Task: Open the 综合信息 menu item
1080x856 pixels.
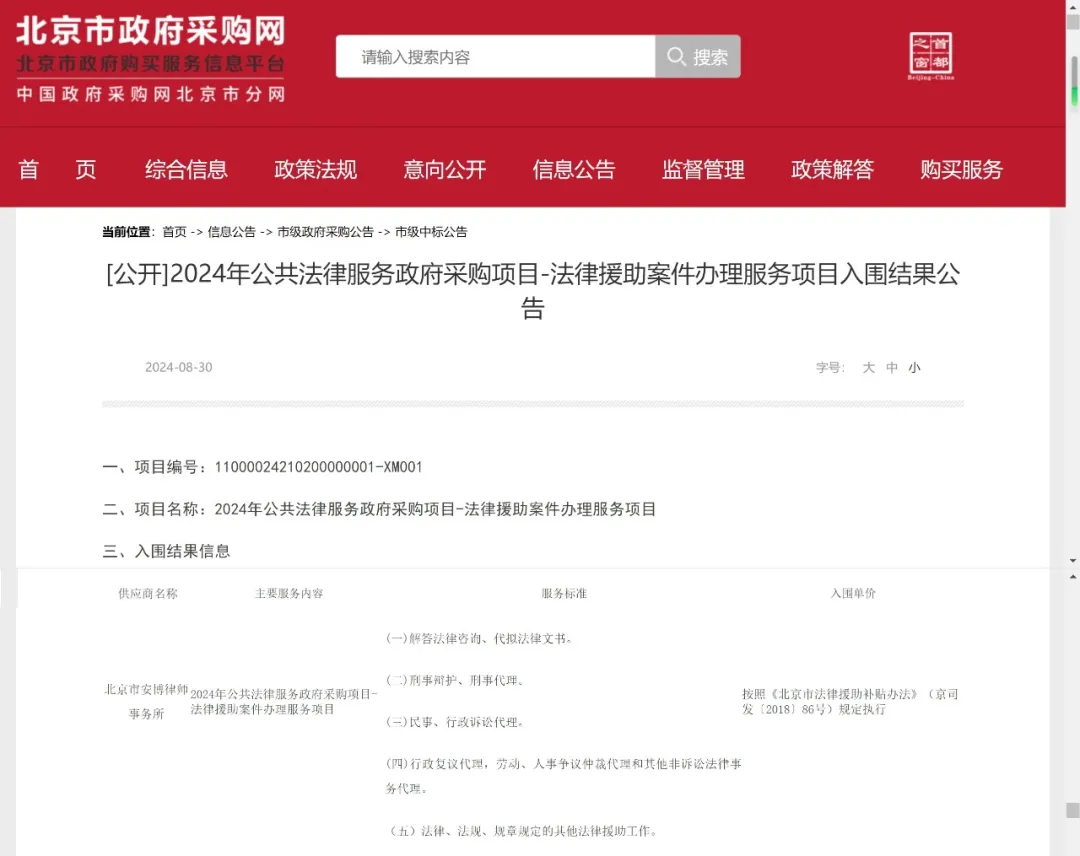Action: 186,169
